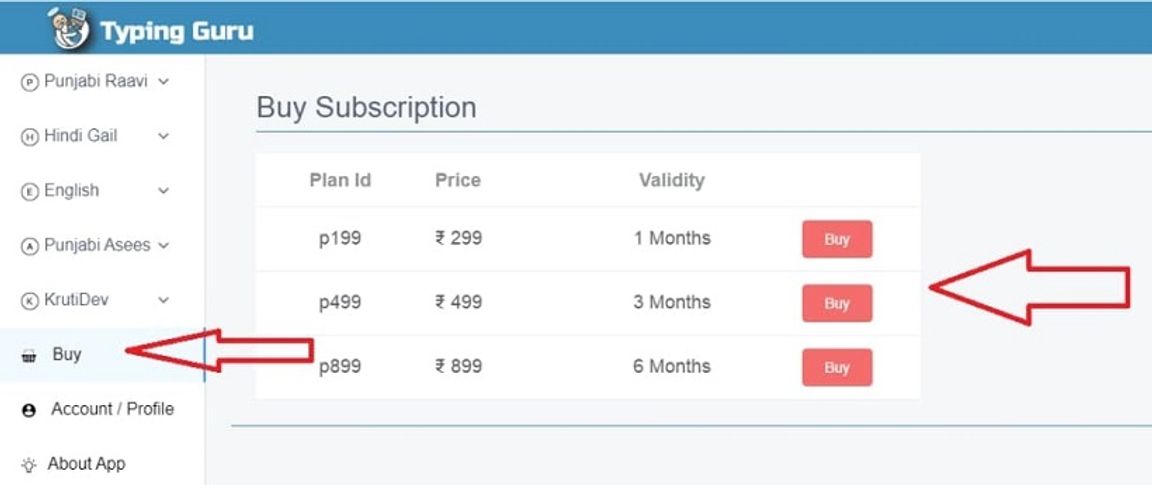Open Account / Profile menu item
This screenshot has width=1152, height=485.
[x=112, y=409]
